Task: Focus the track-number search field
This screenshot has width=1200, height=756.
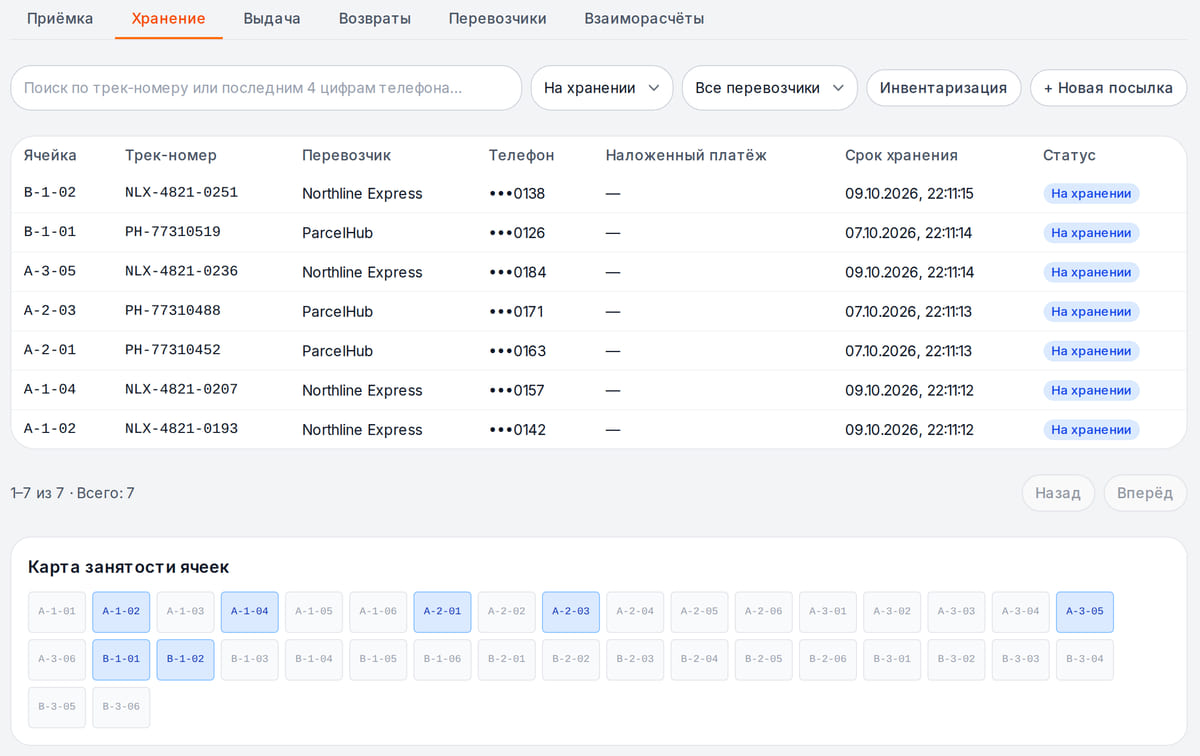Action: coord(266,88)
